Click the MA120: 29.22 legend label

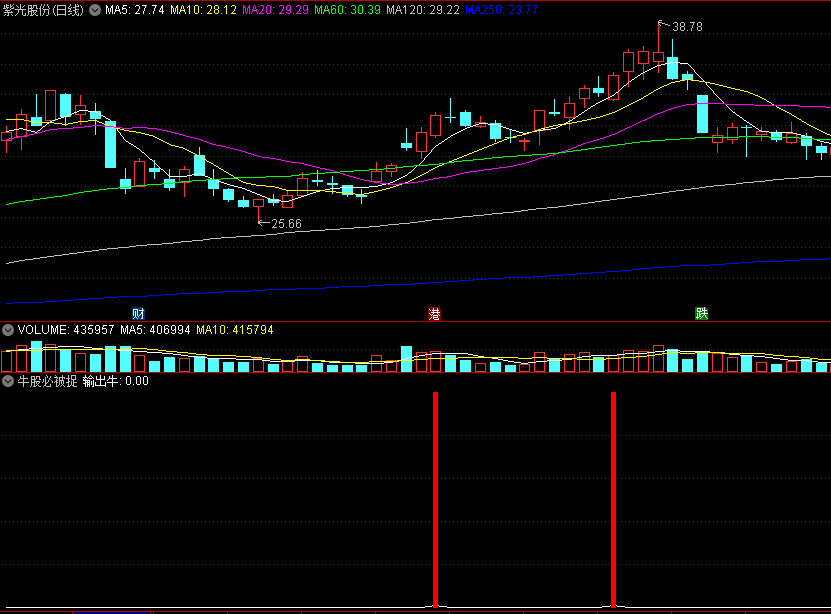pos(423,10)
